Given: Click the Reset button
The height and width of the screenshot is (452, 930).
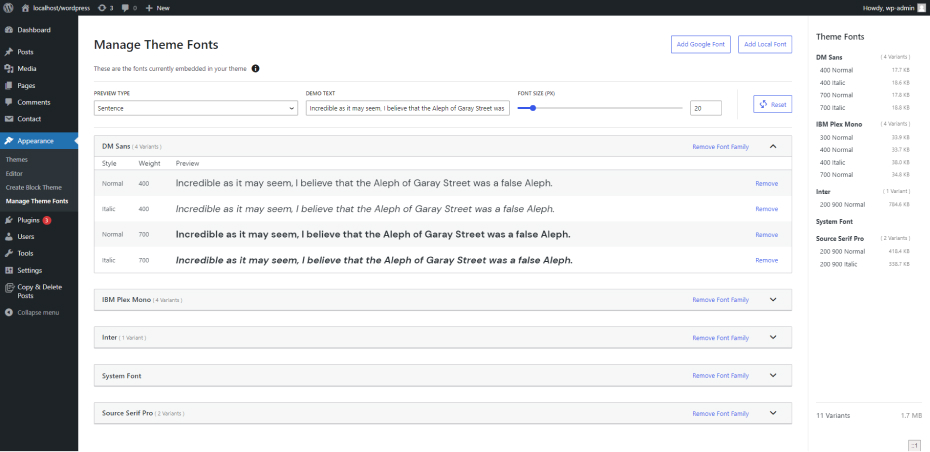Looking at the screenshot, I should coord(772,104).
